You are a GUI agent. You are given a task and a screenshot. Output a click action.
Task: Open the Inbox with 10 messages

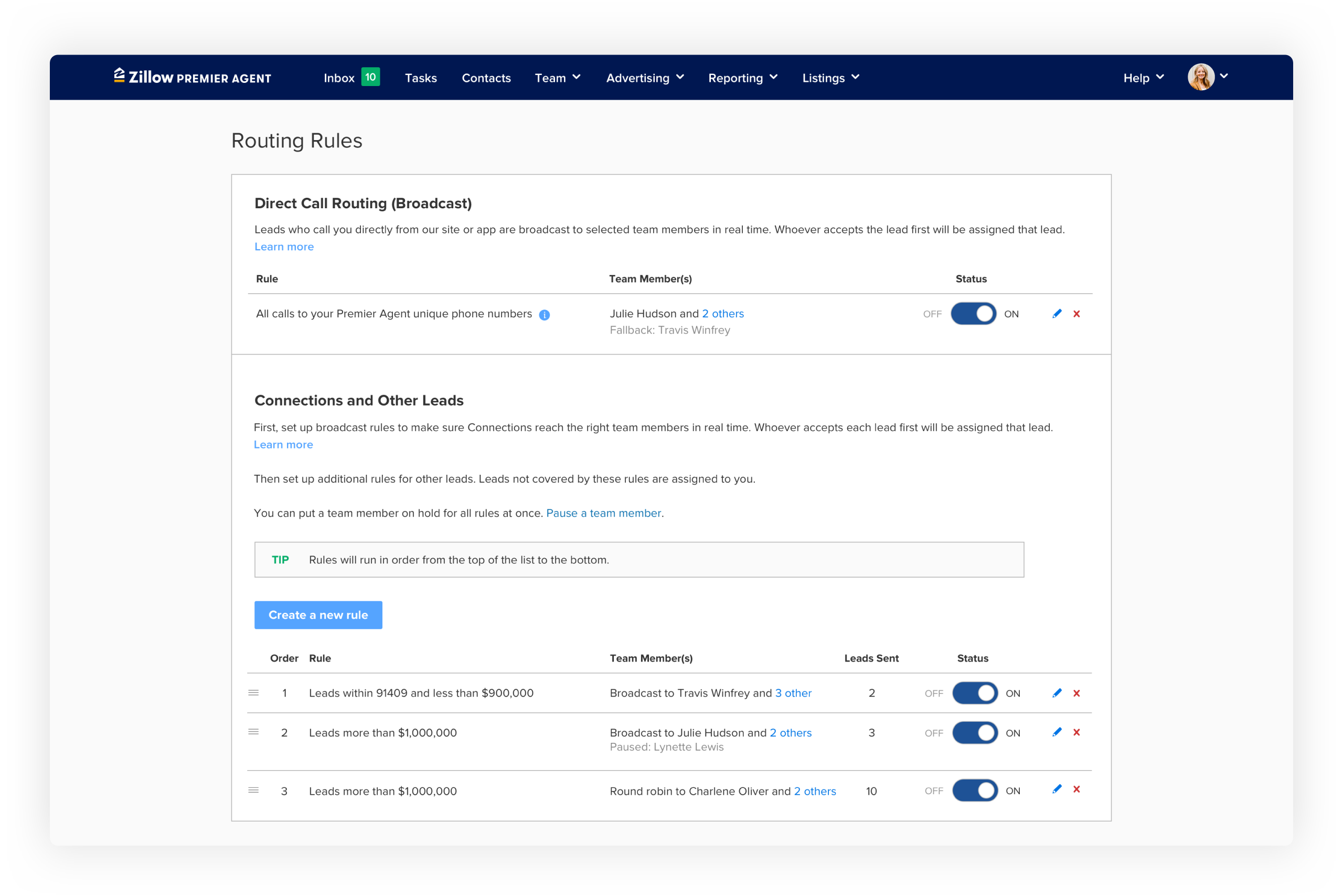tap(350, 78)
